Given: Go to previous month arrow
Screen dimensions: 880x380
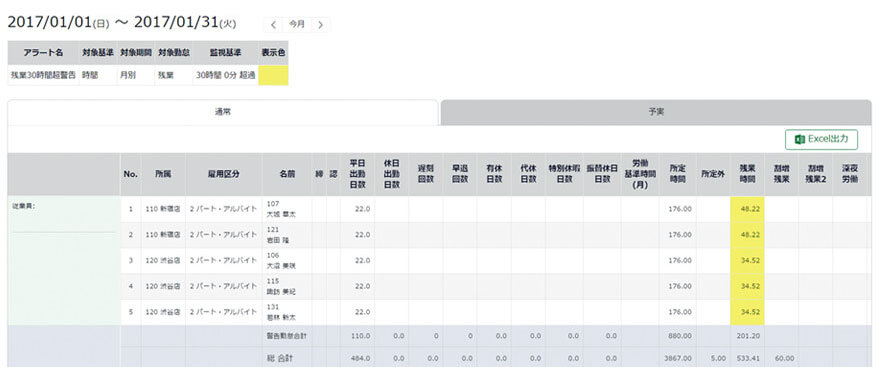Looking at the screenshot, I should [273, 25].
